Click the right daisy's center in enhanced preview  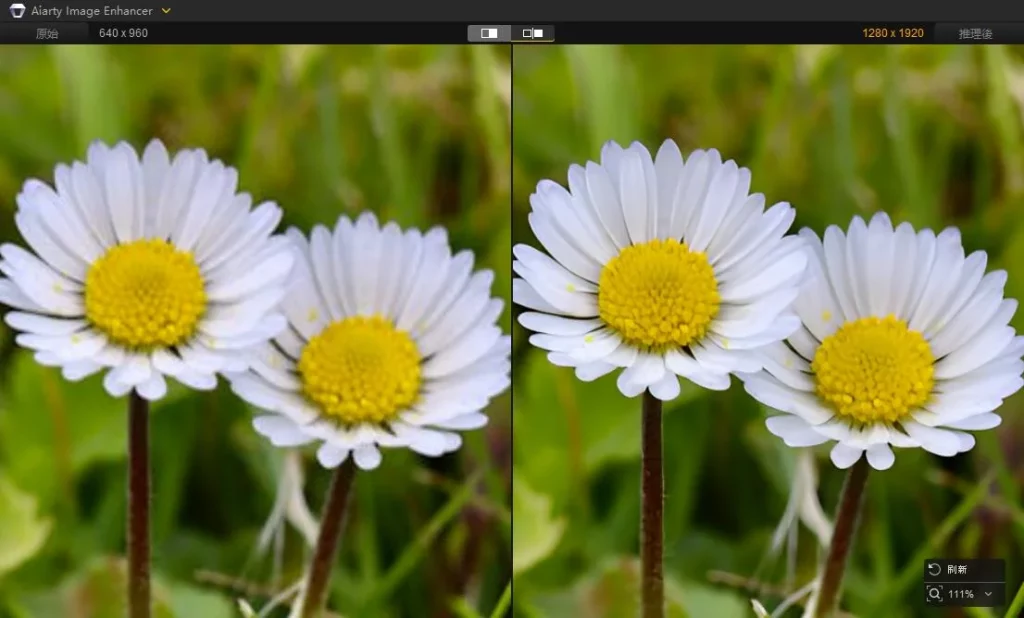873,370
